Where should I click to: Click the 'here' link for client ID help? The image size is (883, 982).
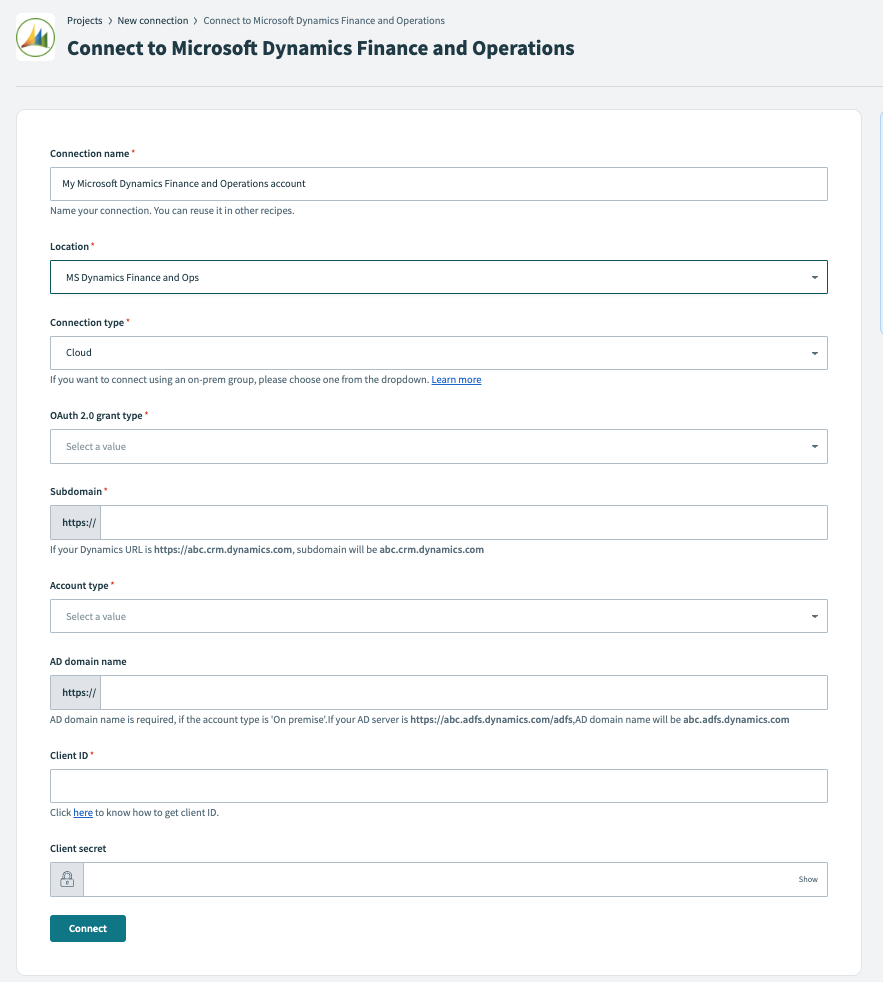click(x=83, y=813)
